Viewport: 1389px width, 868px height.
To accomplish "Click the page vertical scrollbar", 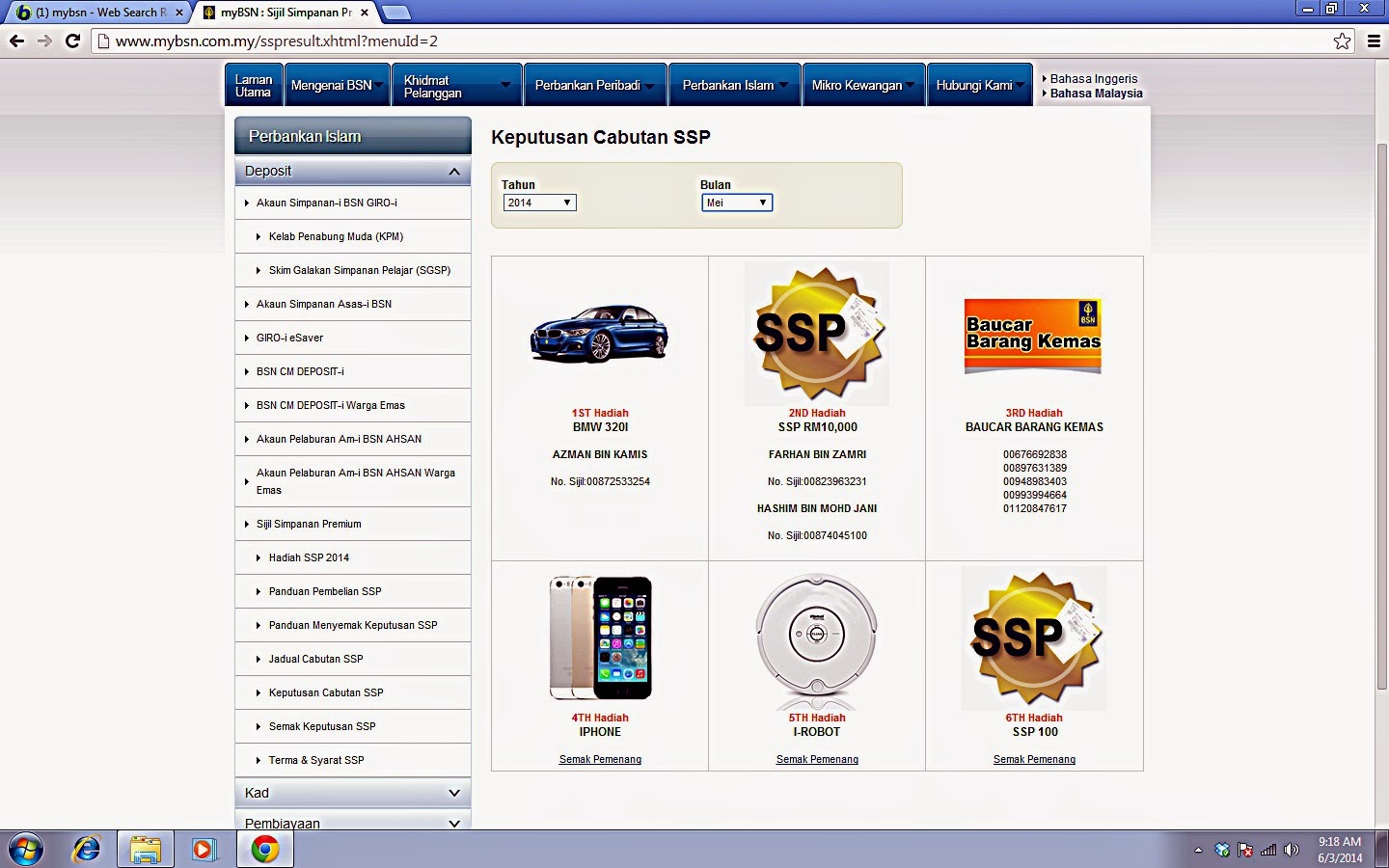I will 1381,415.
